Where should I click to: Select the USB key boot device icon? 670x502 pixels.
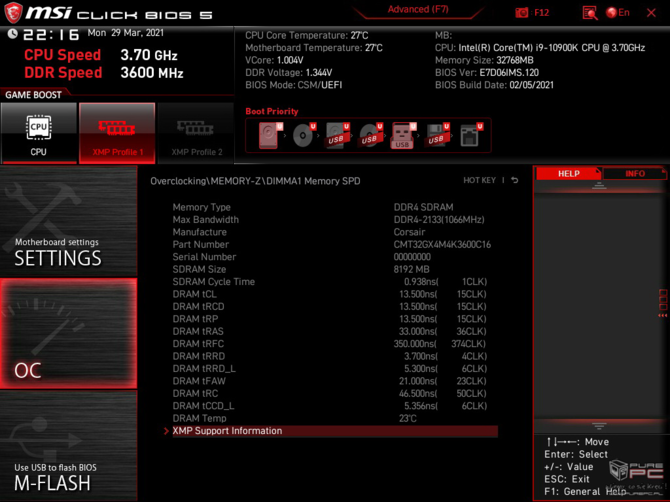[403, 135]
